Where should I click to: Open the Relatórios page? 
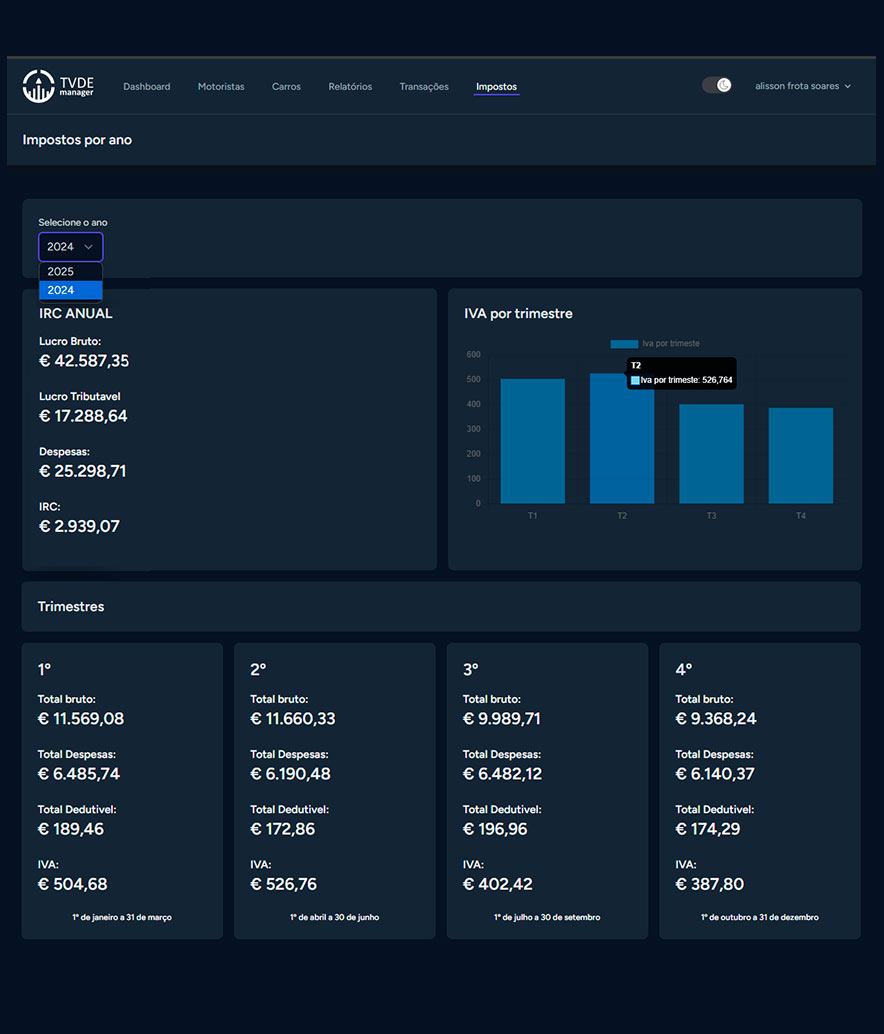click(x=350, y=87)
